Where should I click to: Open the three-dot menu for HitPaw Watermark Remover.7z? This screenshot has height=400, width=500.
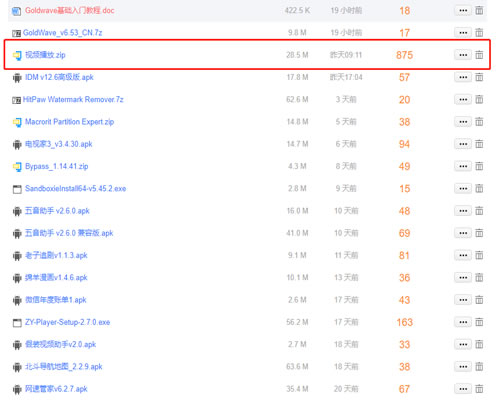(463, 100)
